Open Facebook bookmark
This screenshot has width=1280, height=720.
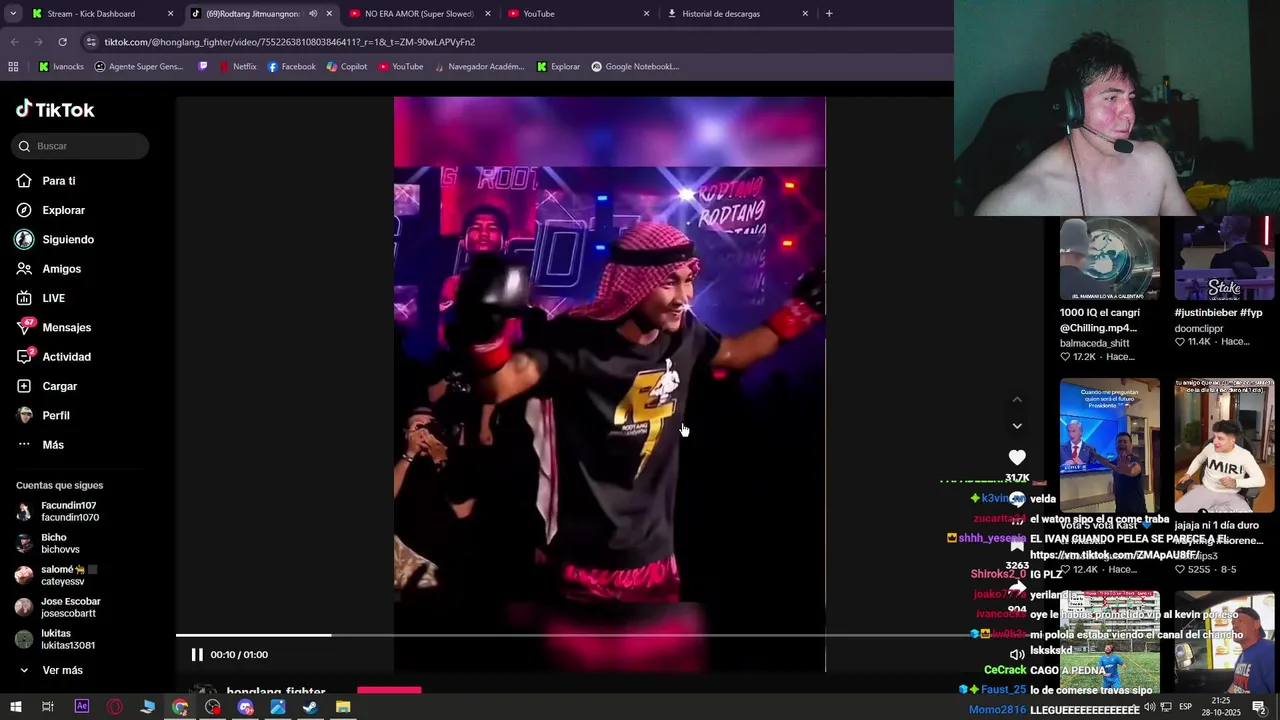click(x=292, y=67)
